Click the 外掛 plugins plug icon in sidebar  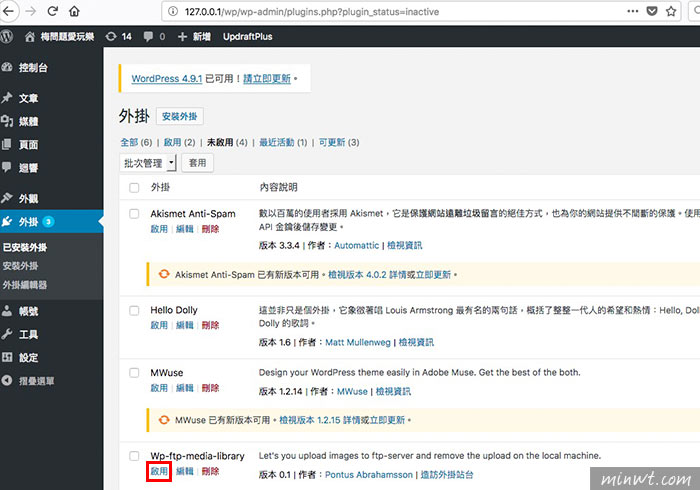tap(7, 221)
